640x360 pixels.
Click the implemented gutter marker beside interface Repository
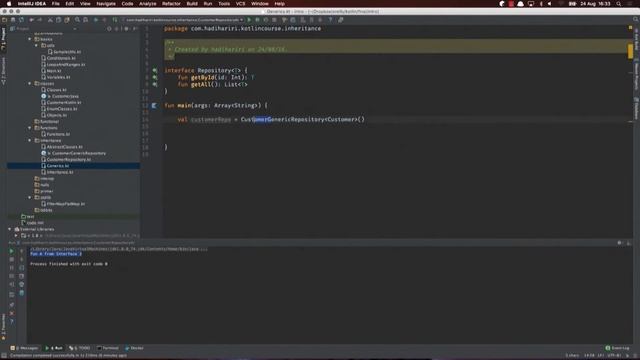coord(155,71)
